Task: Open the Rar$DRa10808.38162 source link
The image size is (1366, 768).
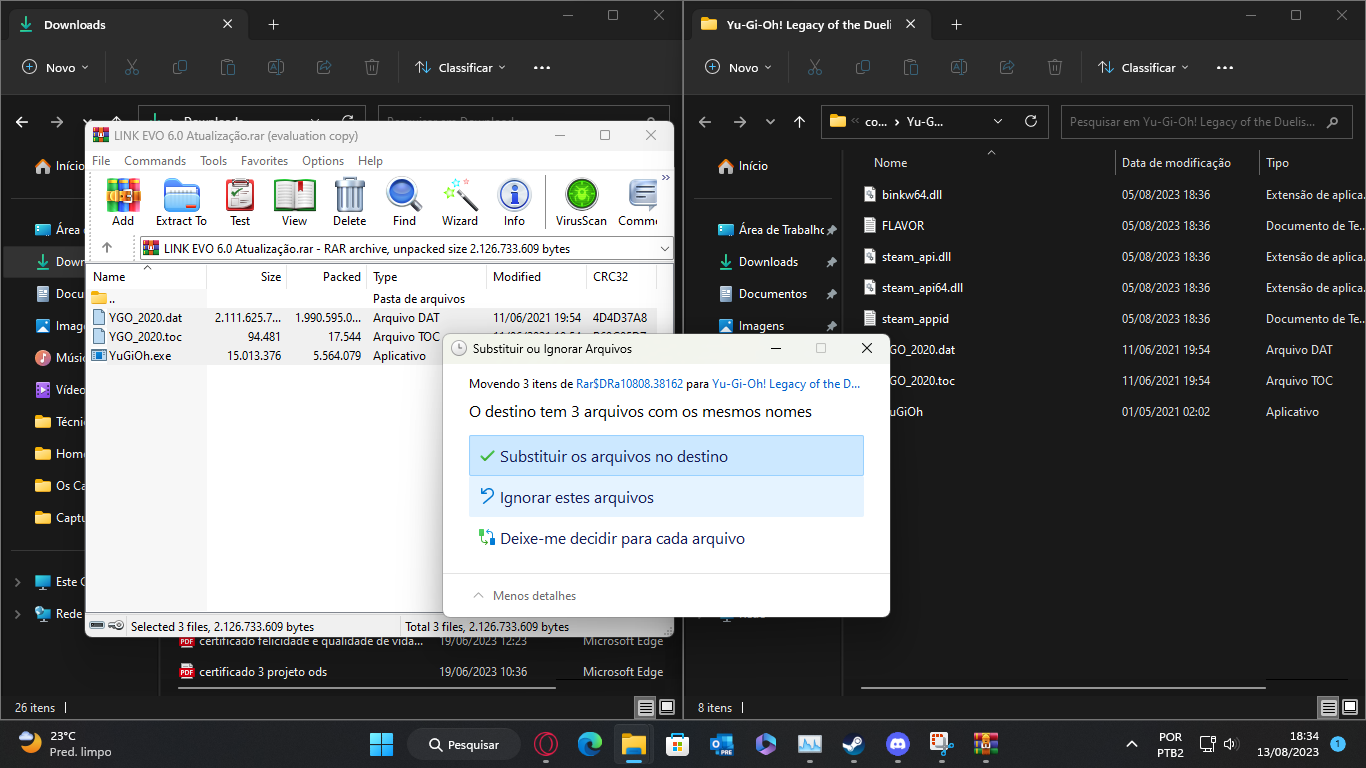Action: point(629,383)
